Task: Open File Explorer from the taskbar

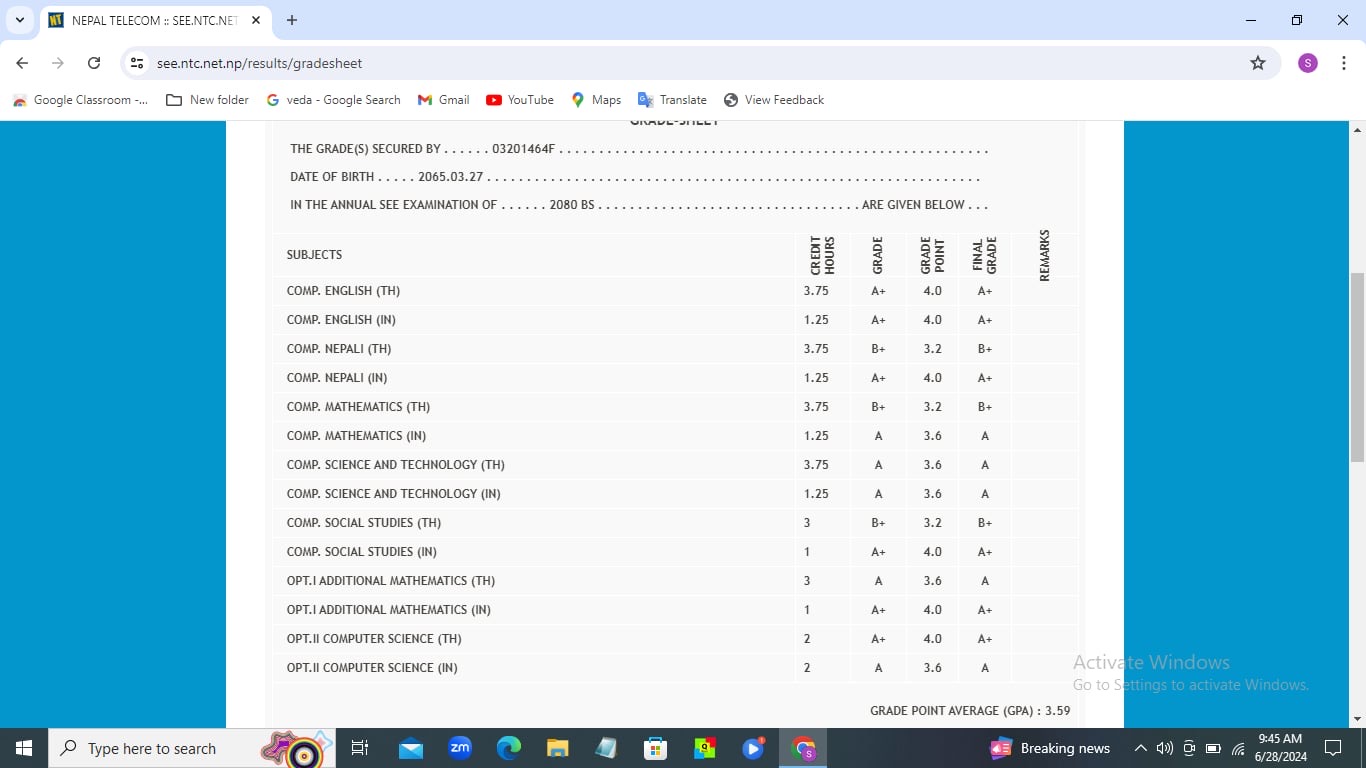Action: pyautogui.click(x=557, y=748)
